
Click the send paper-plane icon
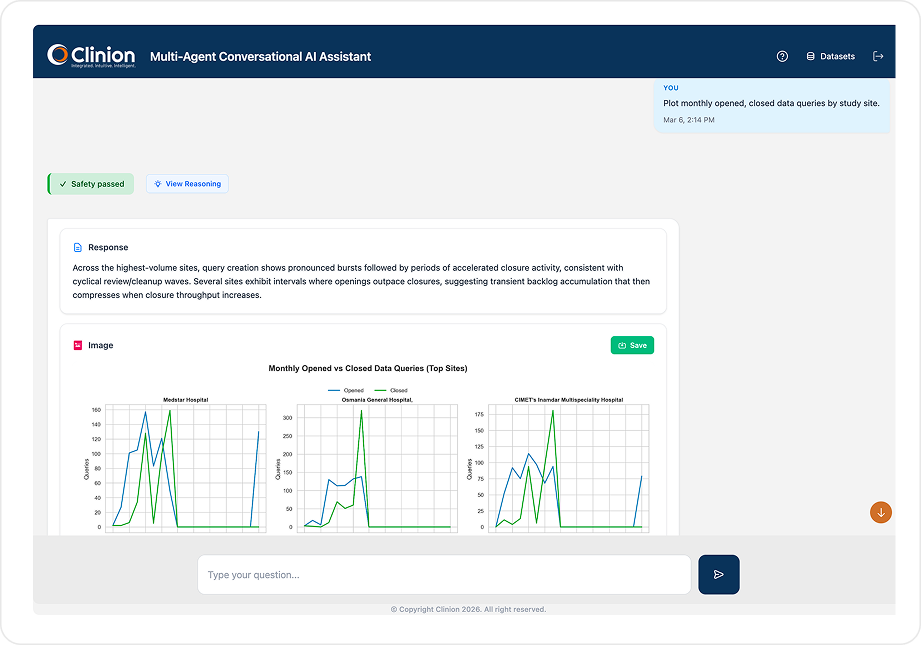pyautogui.click(x=718, y=574)
